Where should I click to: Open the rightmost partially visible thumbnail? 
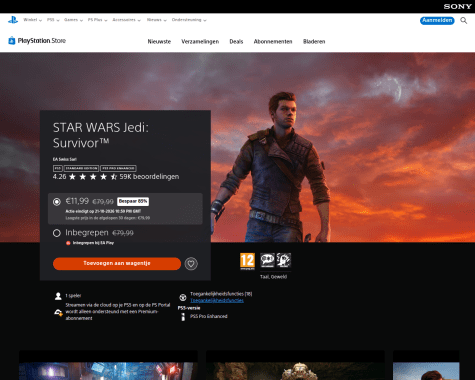point(426,365)
